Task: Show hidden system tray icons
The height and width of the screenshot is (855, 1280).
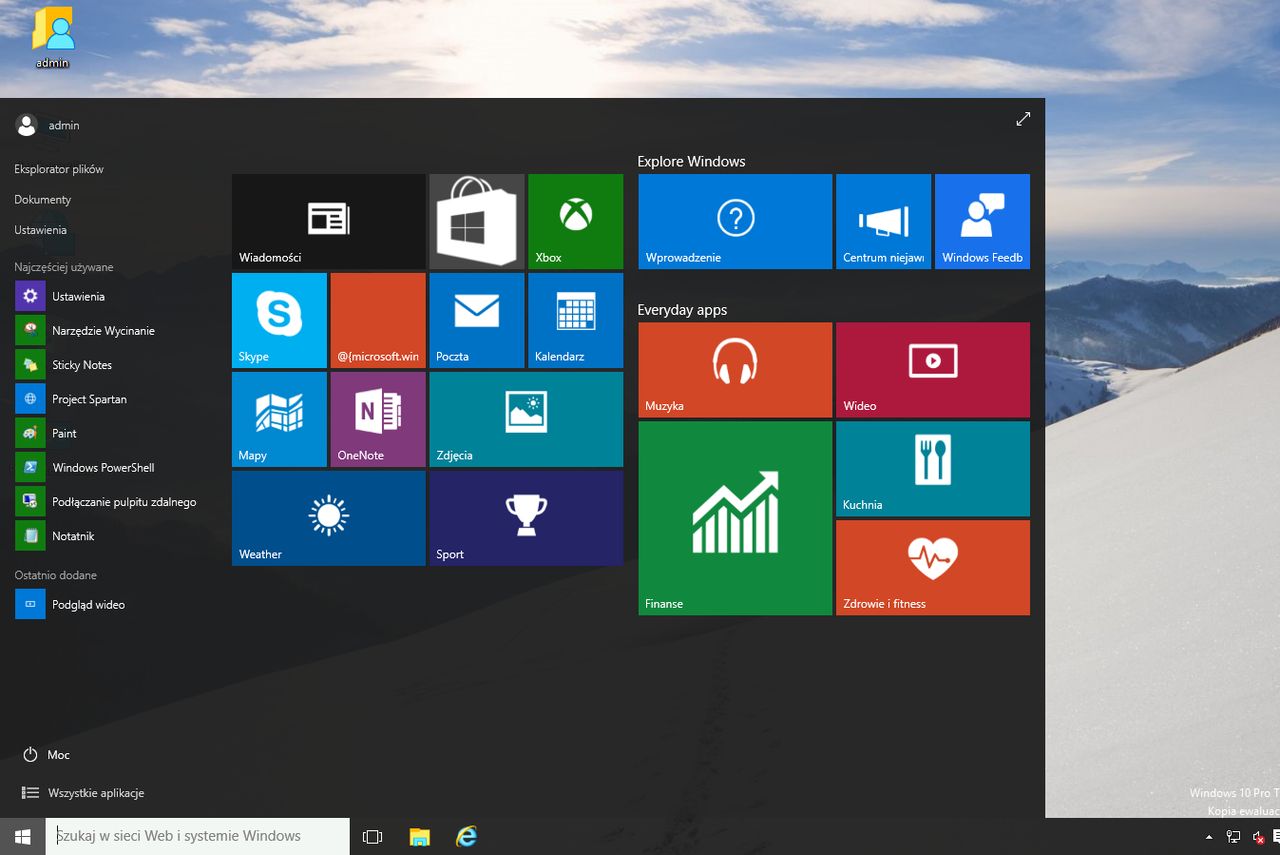Action: [x=1209, y=836]
